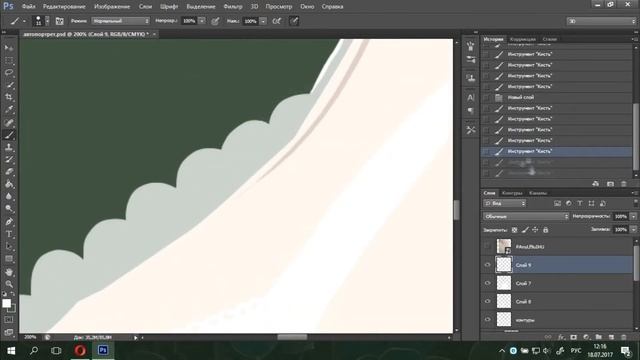The width and height of the screenshot is (640, 360).
Task: Hide layer Слой 7
Action: point(487,283)
